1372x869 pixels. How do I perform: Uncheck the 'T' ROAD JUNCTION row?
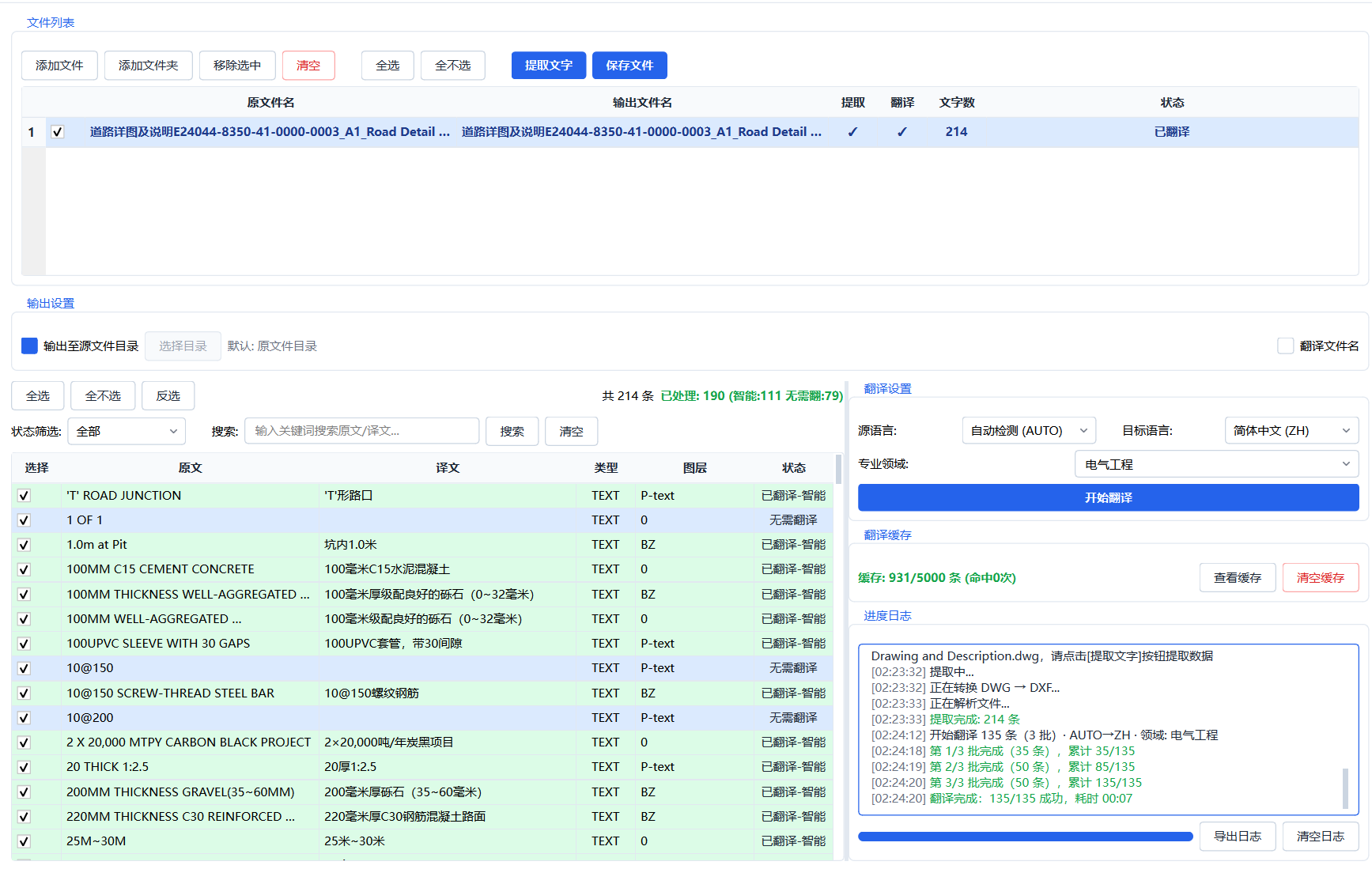[x=24, y=496]
